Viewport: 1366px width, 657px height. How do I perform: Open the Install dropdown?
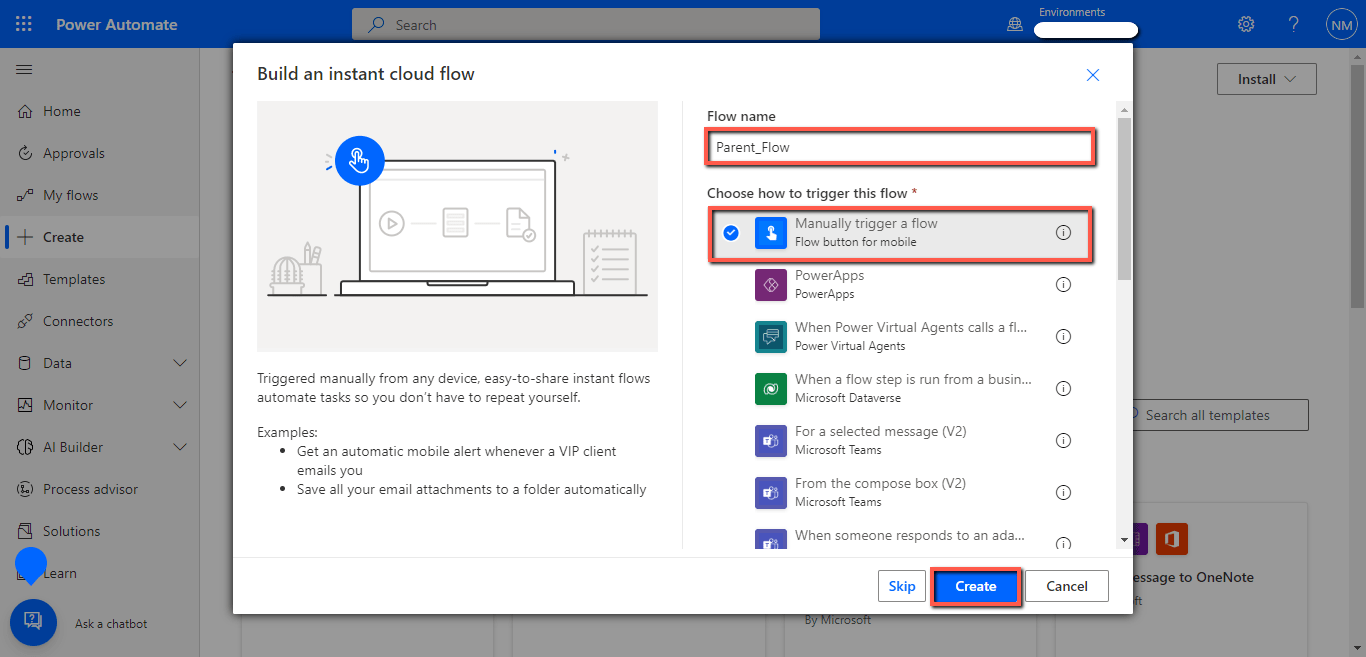1267,79
